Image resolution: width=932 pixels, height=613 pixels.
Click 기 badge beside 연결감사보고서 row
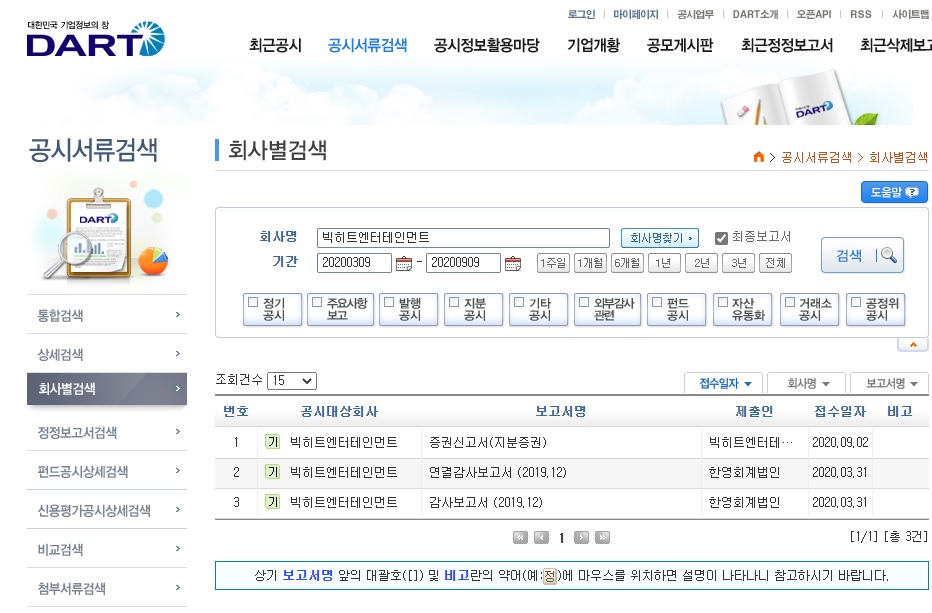(272, 472)
